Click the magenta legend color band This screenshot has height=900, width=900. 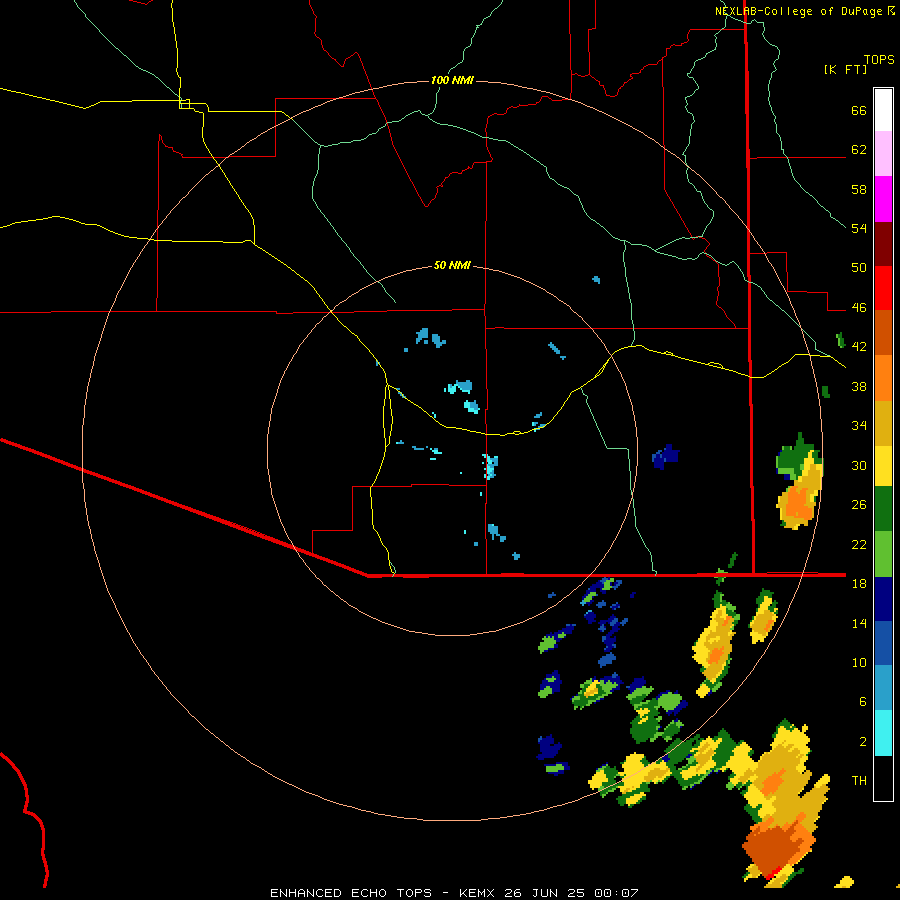[883, 199]
